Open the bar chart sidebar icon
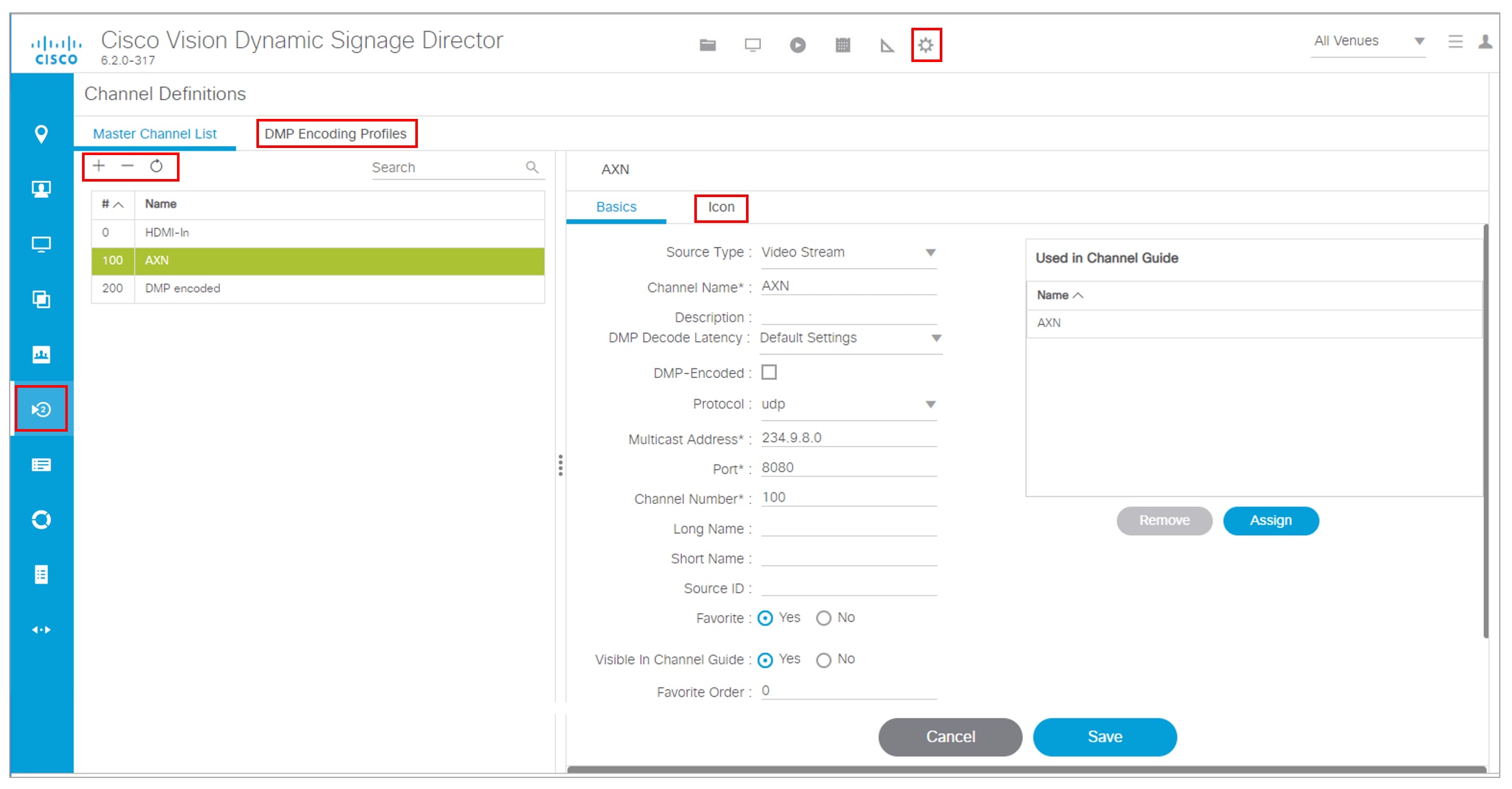The height and width of the screenshot is (789, 1512). [x=41, y=354]
